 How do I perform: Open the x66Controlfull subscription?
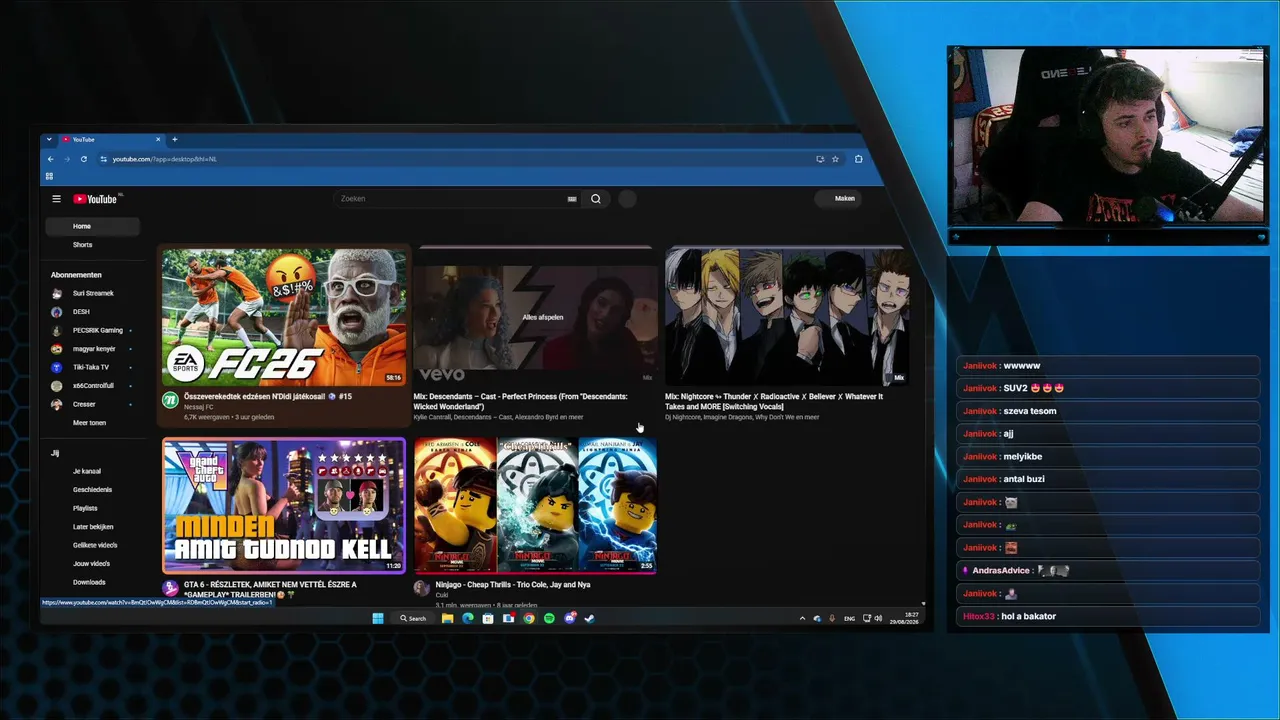[x=92, y=386]
